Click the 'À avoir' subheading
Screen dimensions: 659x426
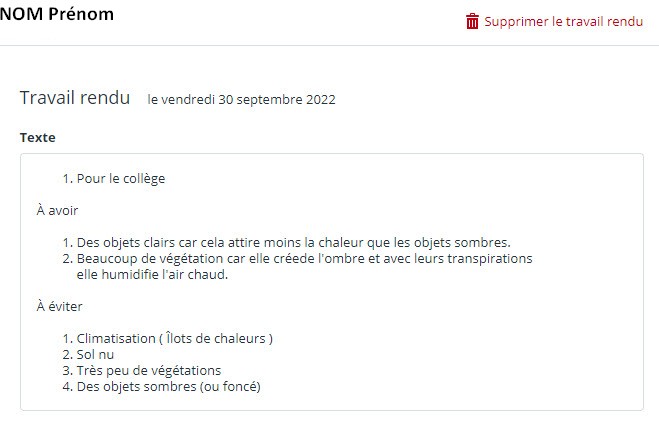[x=57, y=210]
